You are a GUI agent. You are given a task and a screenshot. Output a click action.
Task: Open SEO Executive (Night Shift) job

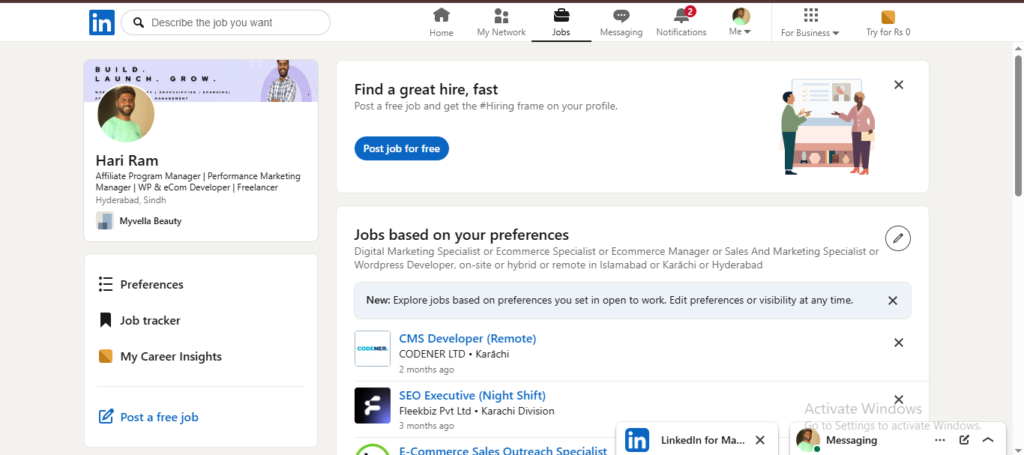pos(472,395)
